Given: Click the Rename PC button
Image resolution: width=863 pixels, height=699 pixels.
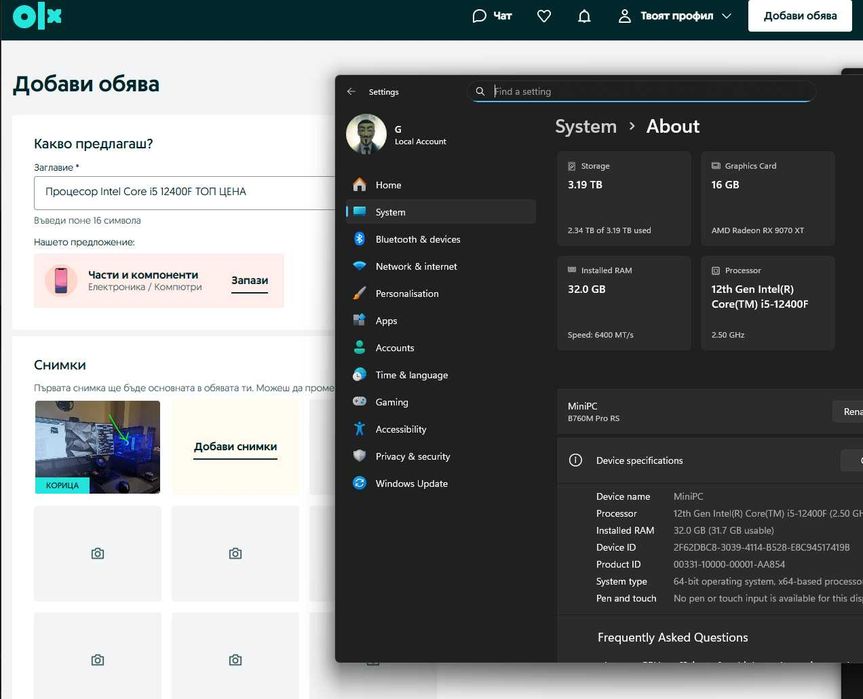Looking at the screenshot, I should 848,411.
